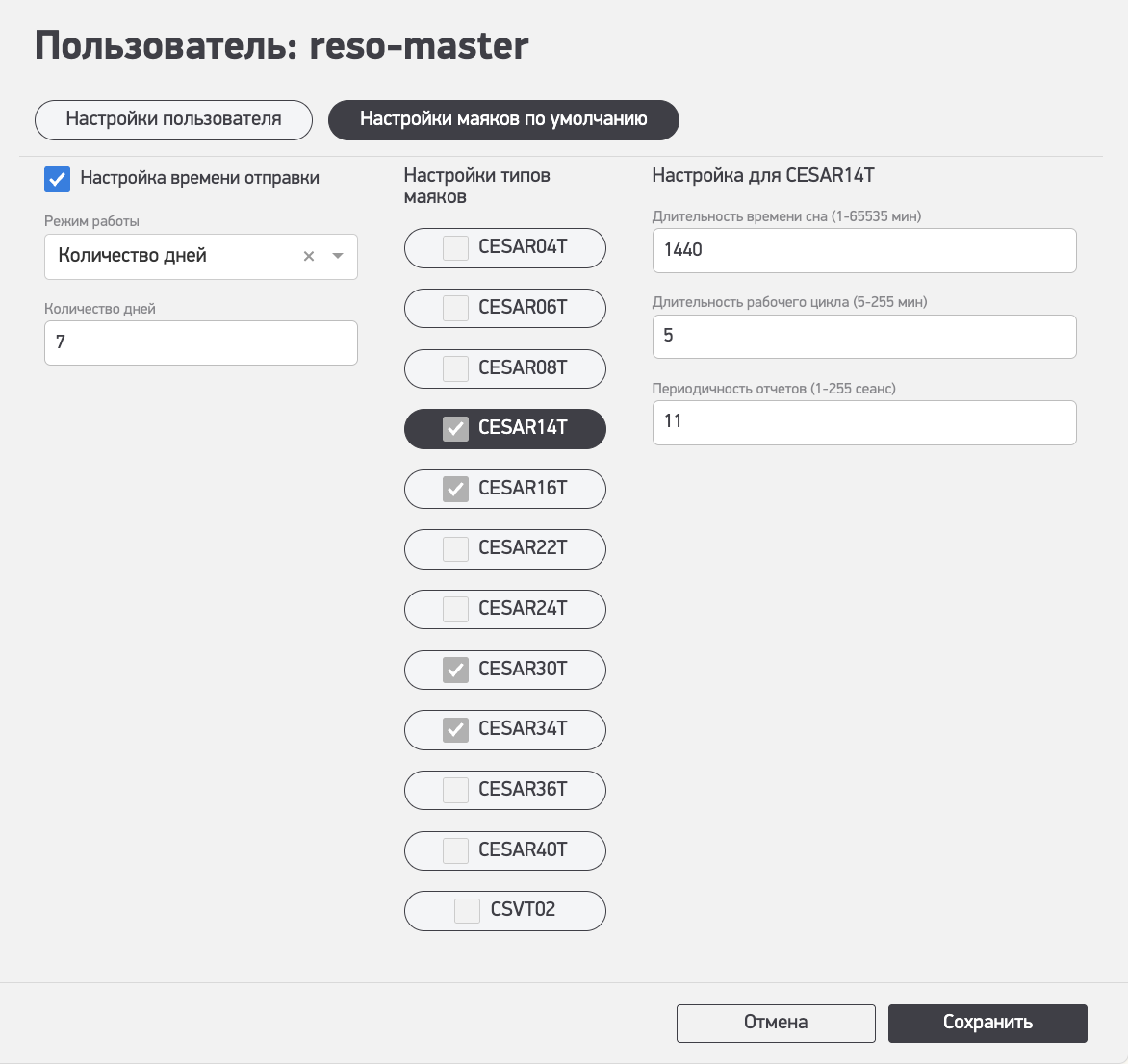
Task: Open Режим работы dropdown arrow
Action: point(338,257)
